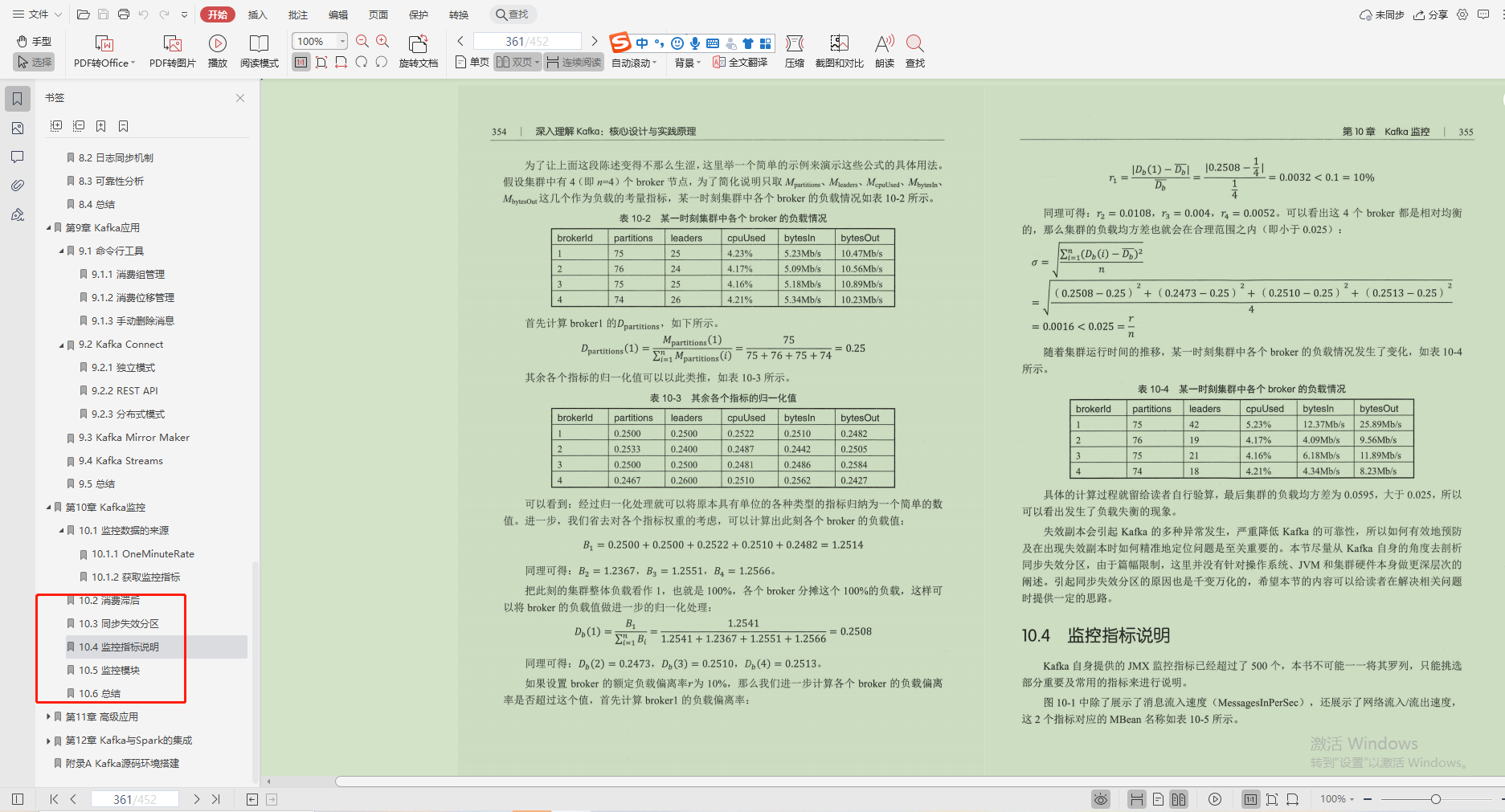Enter 阅读模式 reading mode
The height and width of the screenshot is (812, 1505).
[259, 51]
